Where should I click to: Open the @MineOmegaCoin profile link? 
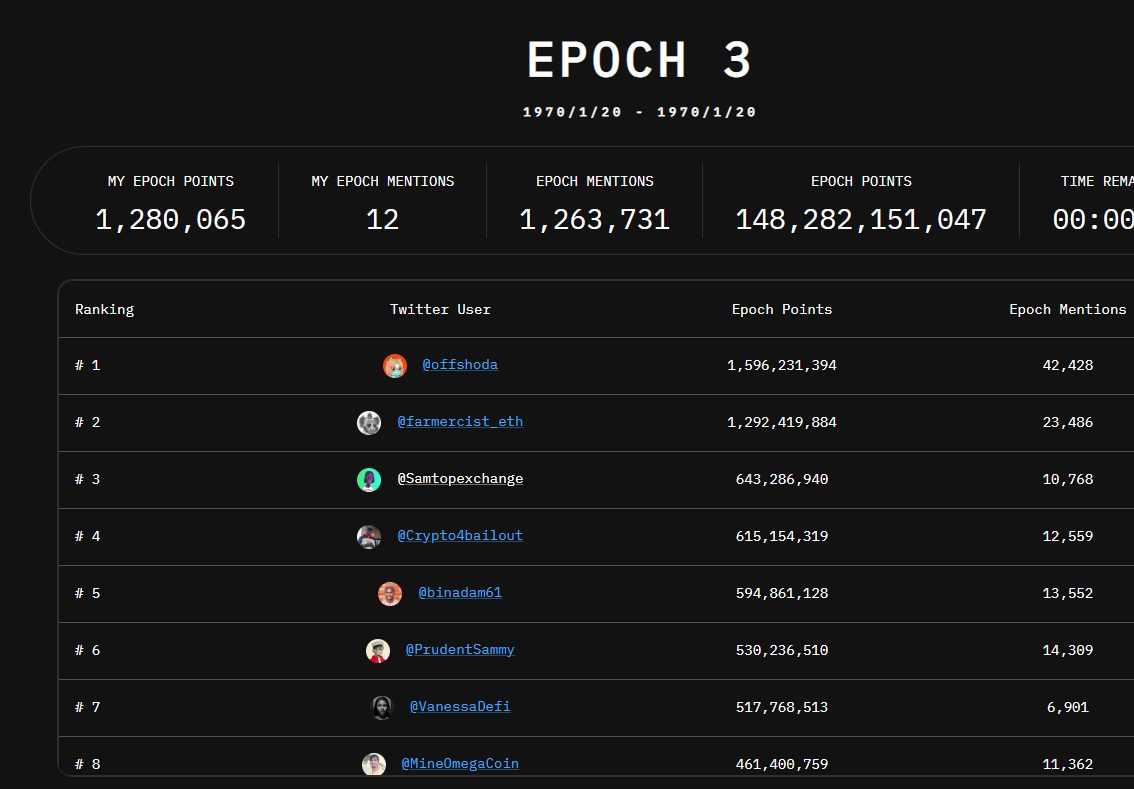pos(460,764)
